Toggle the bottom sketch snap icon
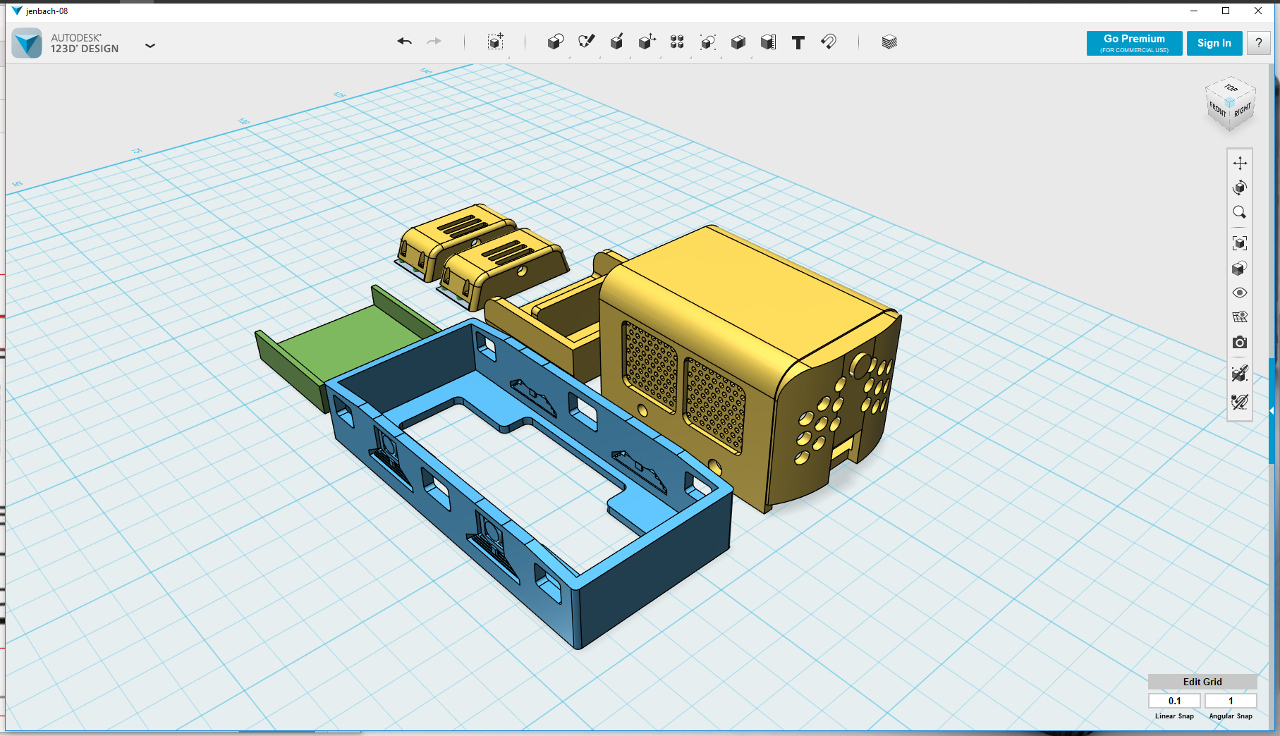This screenshot has height=736, width=1280. pos(1240,402)
